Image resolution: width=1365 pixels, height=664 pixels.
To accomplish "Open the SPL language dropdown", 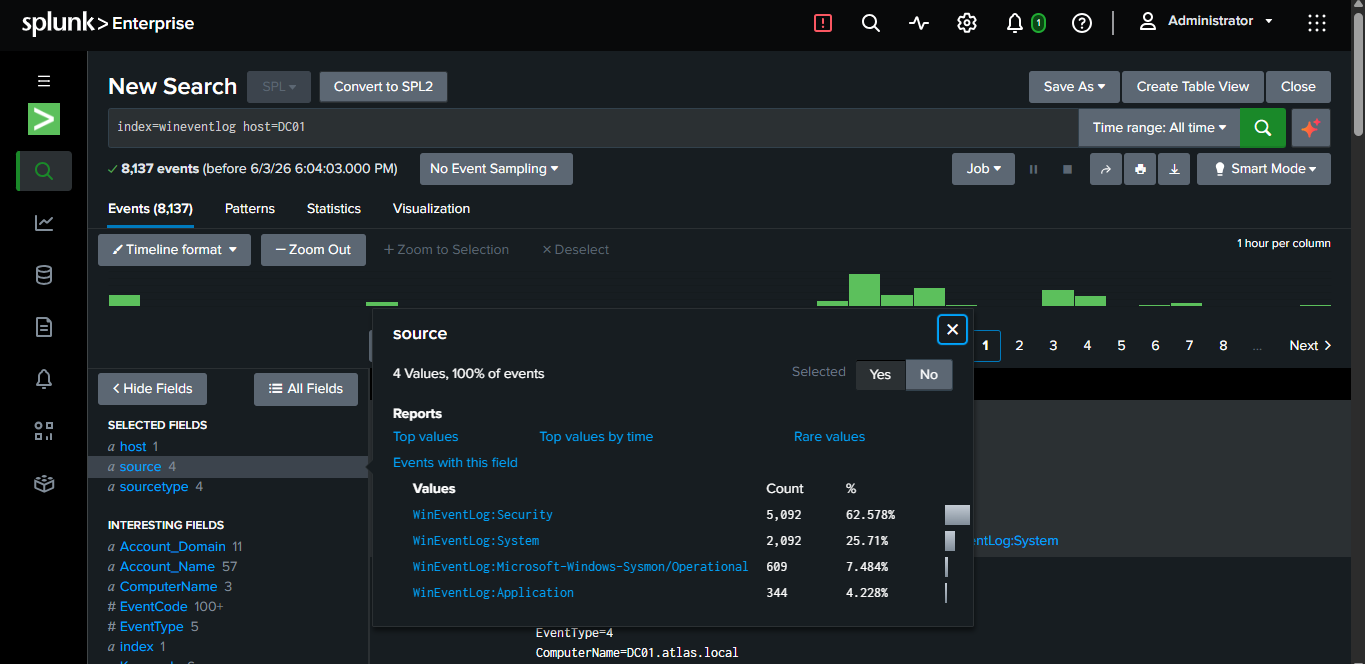I will tap(279, 87).
